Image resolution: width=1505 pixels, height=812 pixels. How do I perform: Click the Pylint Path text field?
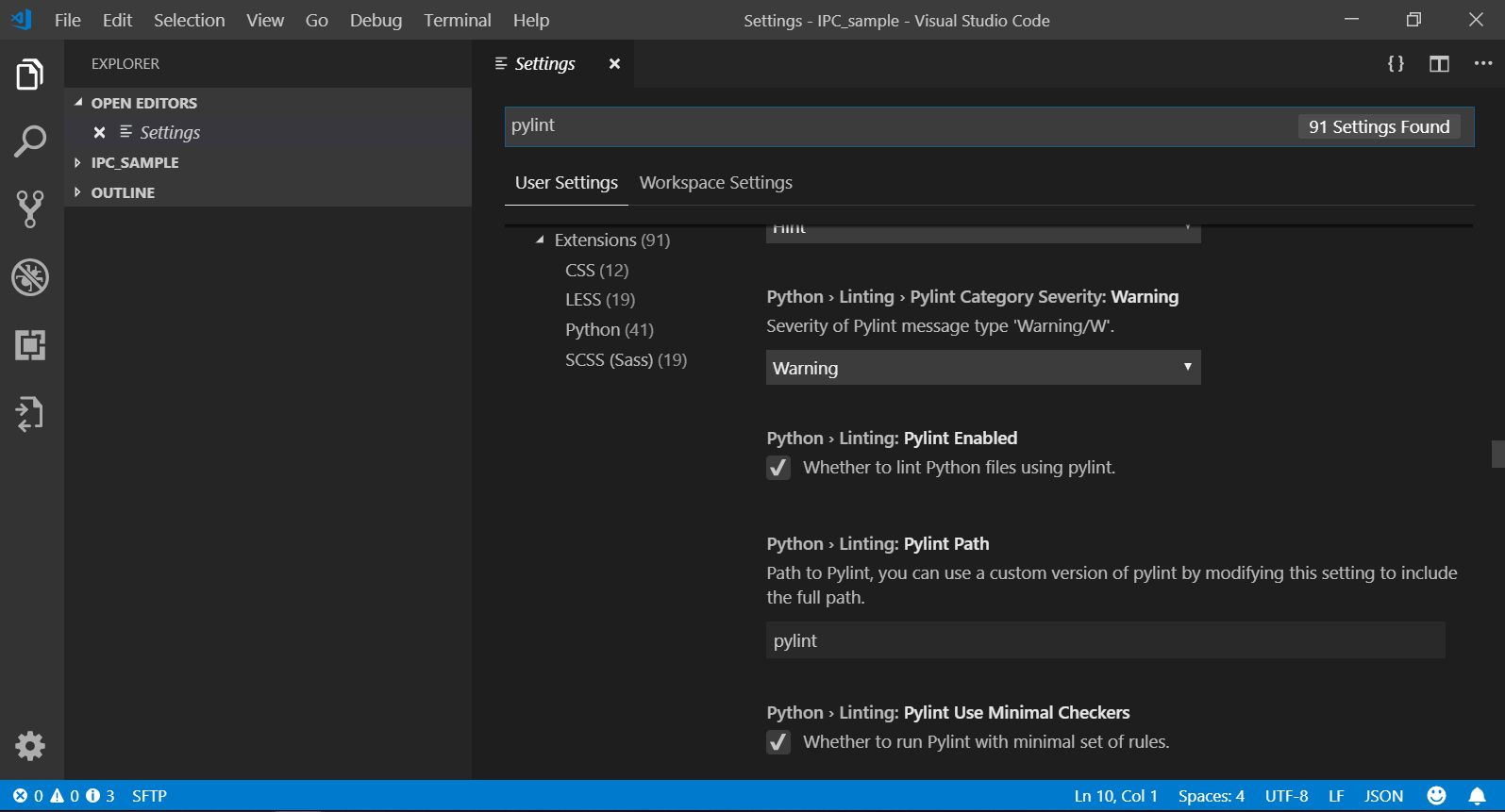(x=1105, y=640)
